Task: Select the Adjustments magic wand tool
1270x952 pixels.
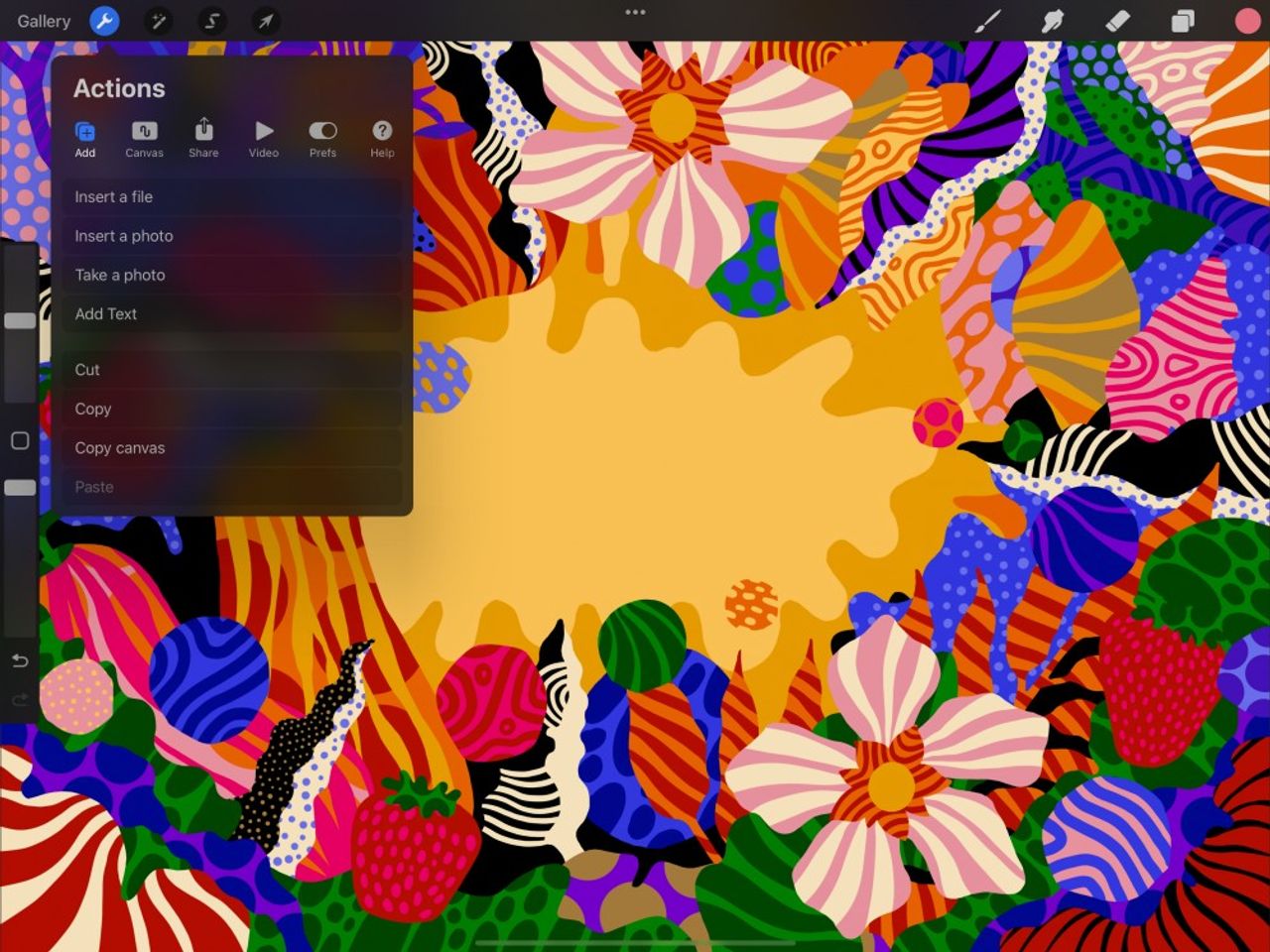Action: tap(158, 21)
